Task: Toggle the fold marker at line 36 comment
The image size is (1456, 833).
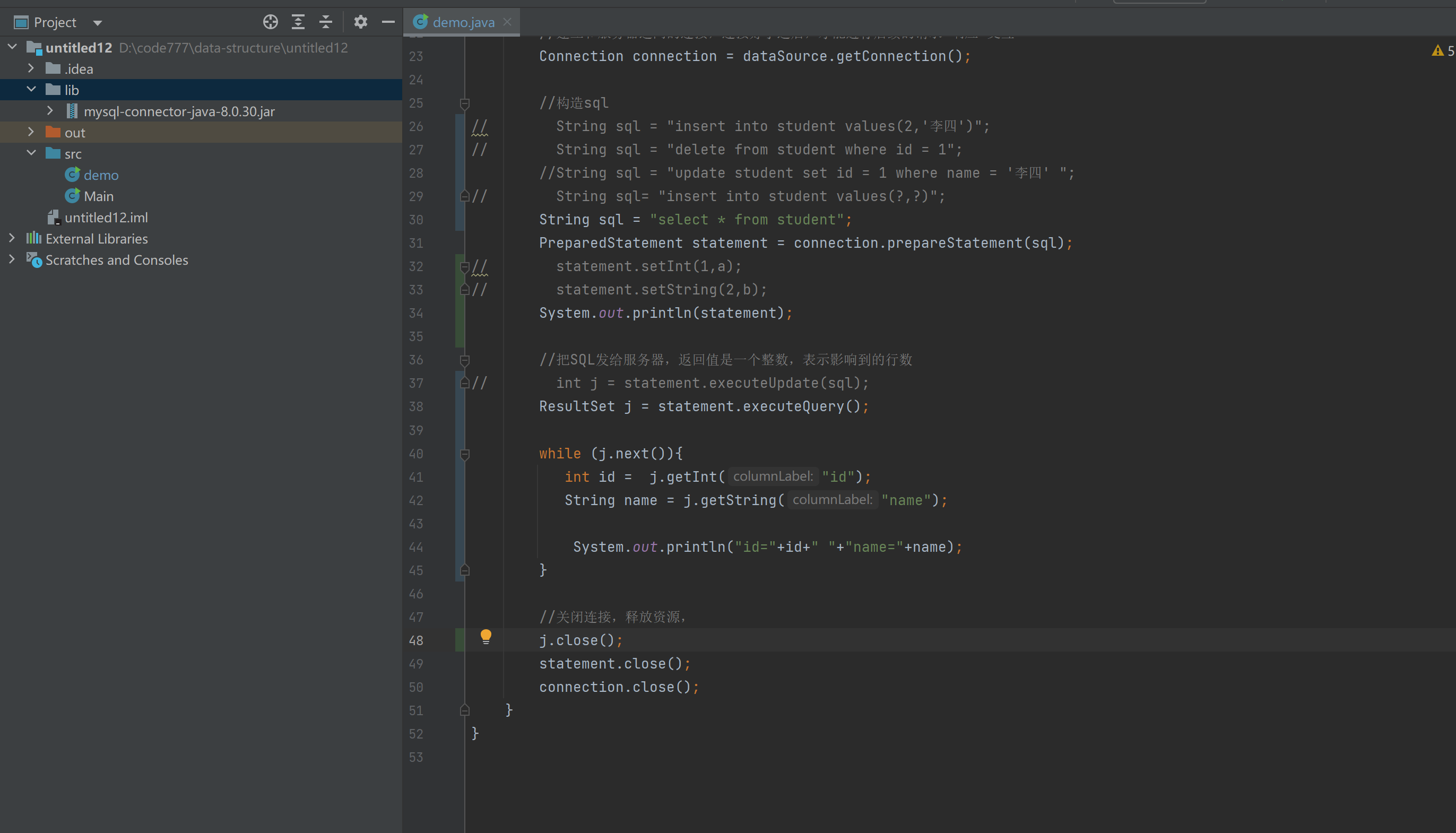Action: click(x=464, y=360)
